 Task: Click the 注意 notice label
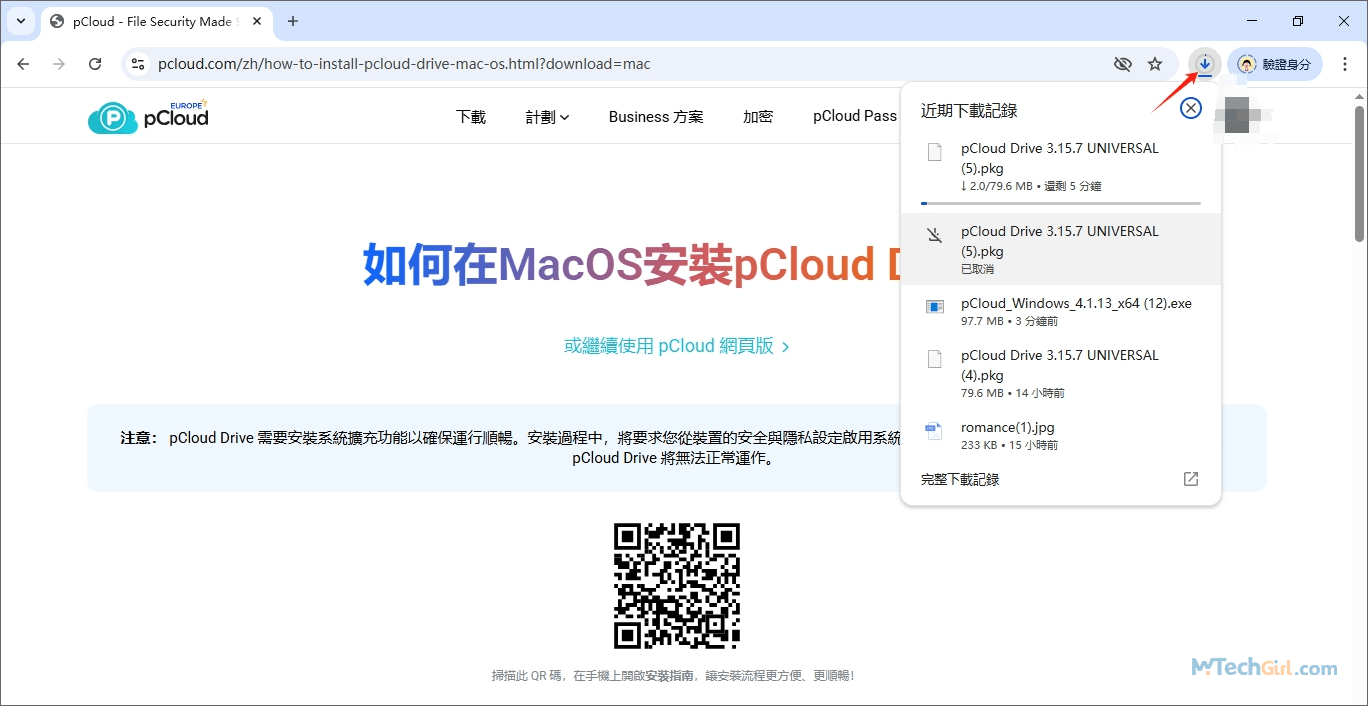(139, 437)
